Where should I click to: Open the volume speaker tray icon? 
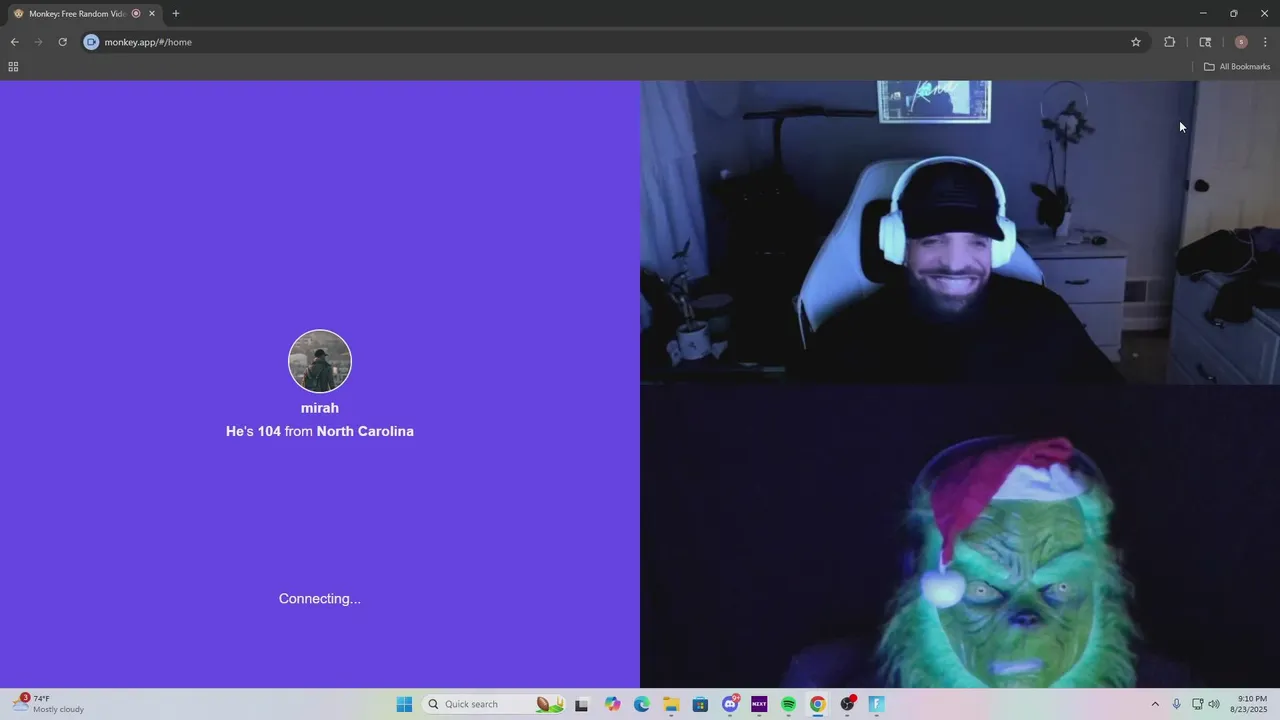tap(1214, 704)
